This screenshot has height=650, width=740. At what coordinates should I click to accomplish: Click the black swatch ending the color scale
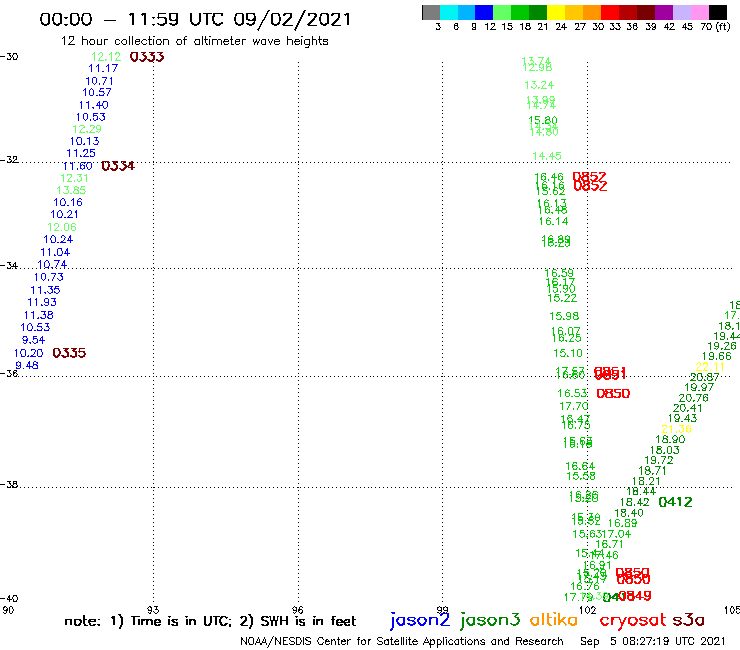pos(717,12)
